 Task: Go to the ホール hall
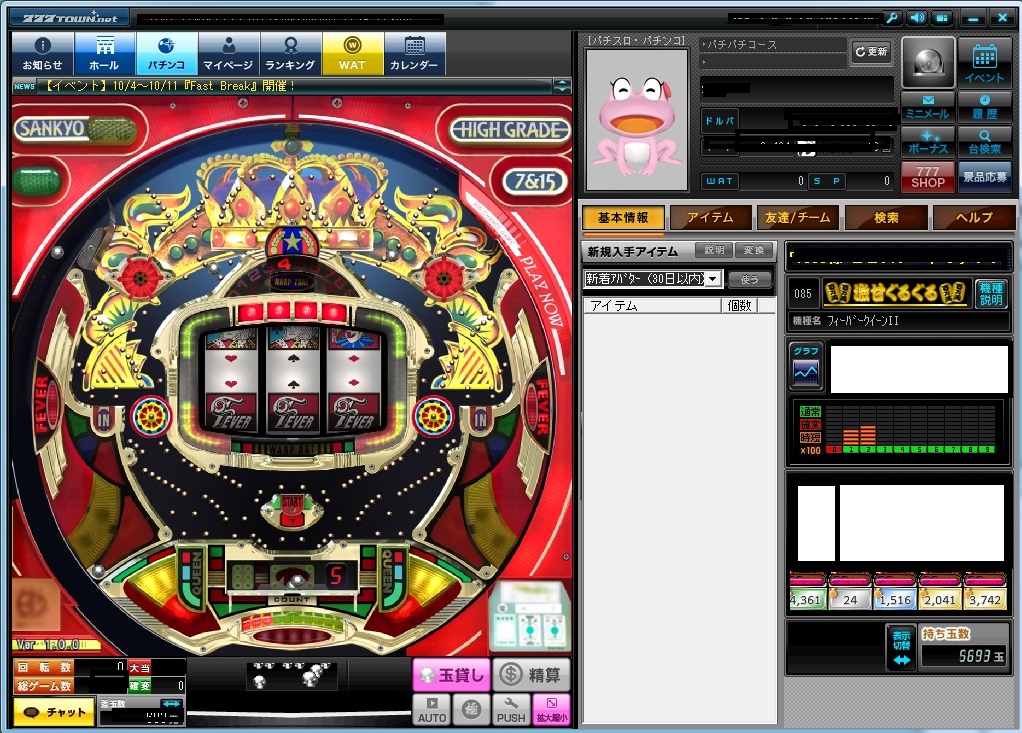pos(104,53)
